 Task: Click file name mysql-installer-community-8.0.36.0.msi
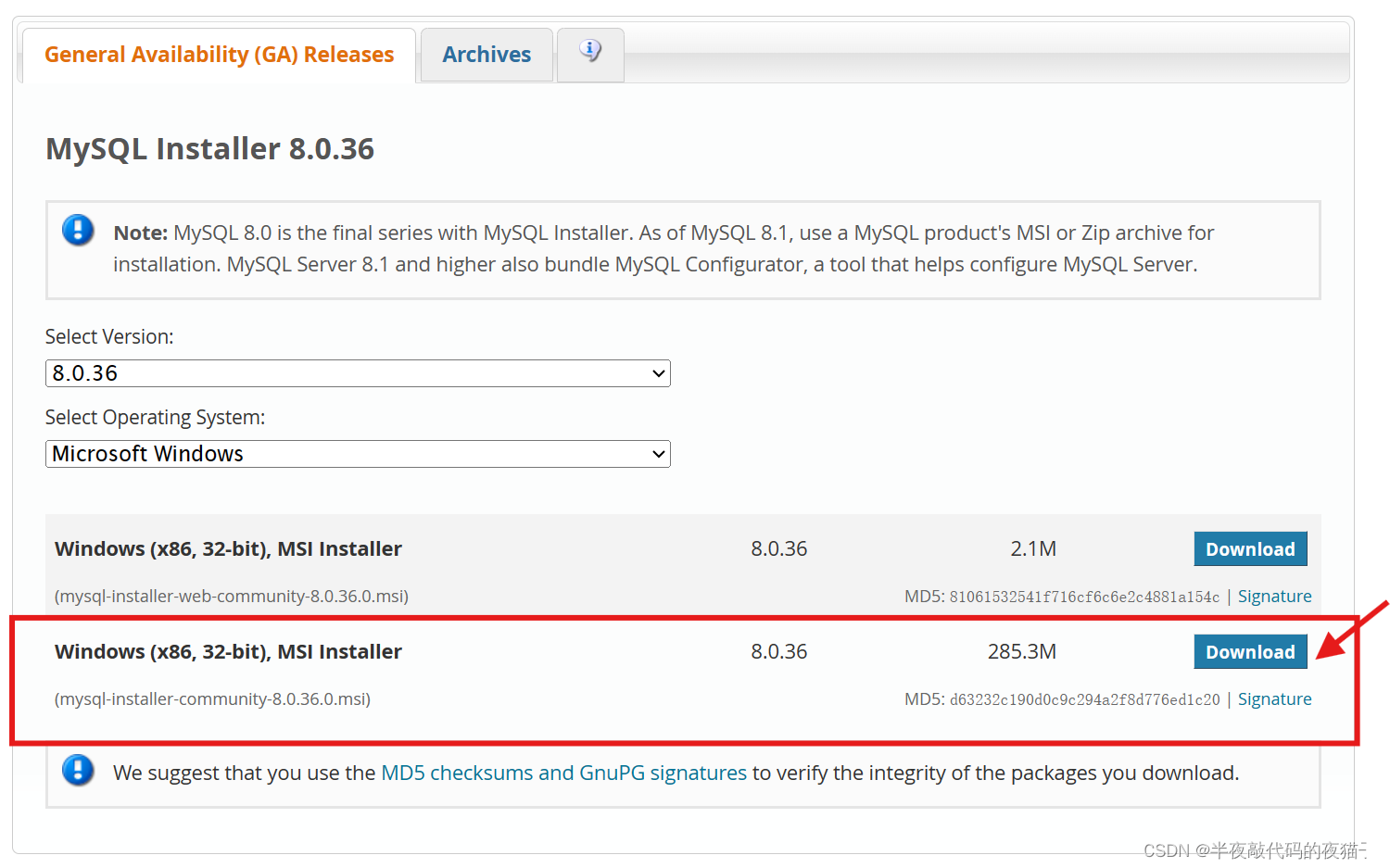212,699
